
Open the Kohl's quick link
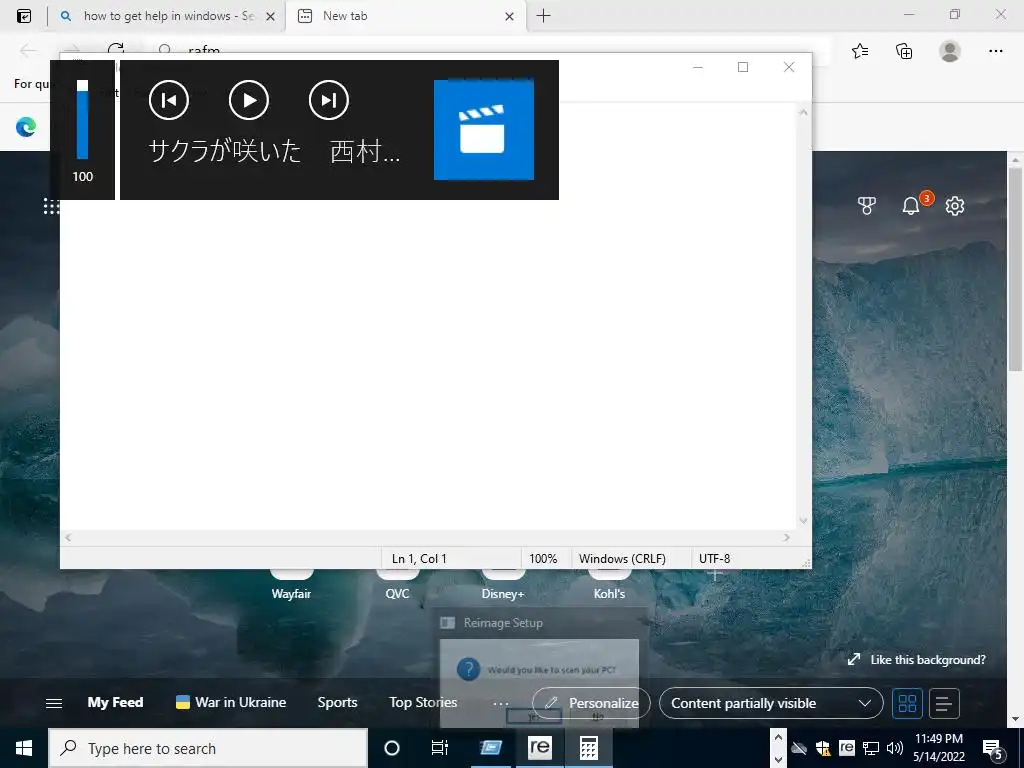point(609,594)
